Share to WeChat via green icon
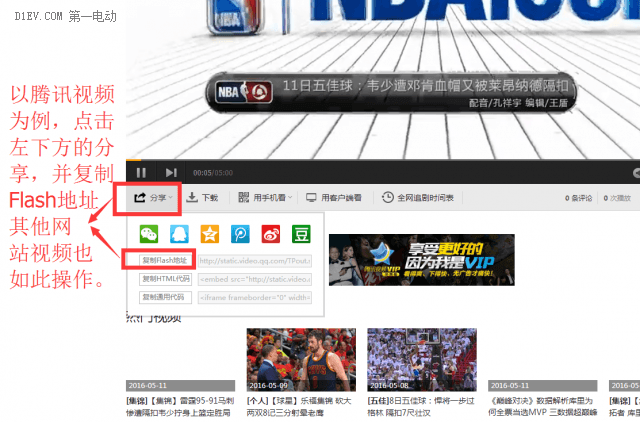Image resolution: width=640 pixels, height=422 pixels. pyautogui.click(x=149, y=234)
